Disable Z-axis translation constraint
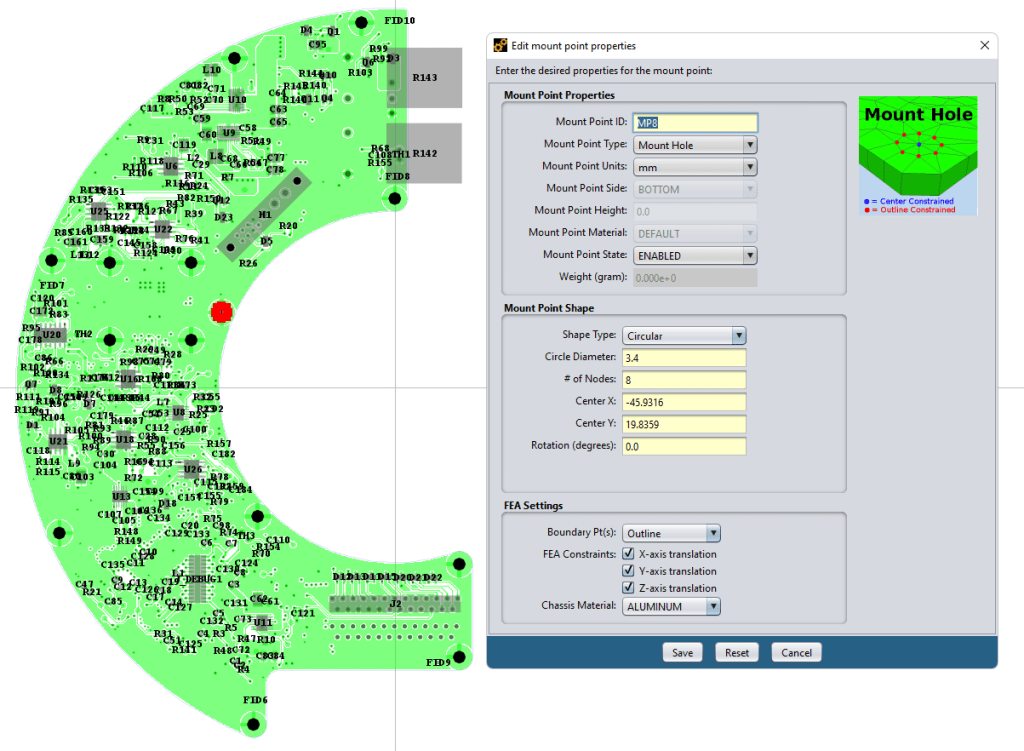 (x=629, y=588)
